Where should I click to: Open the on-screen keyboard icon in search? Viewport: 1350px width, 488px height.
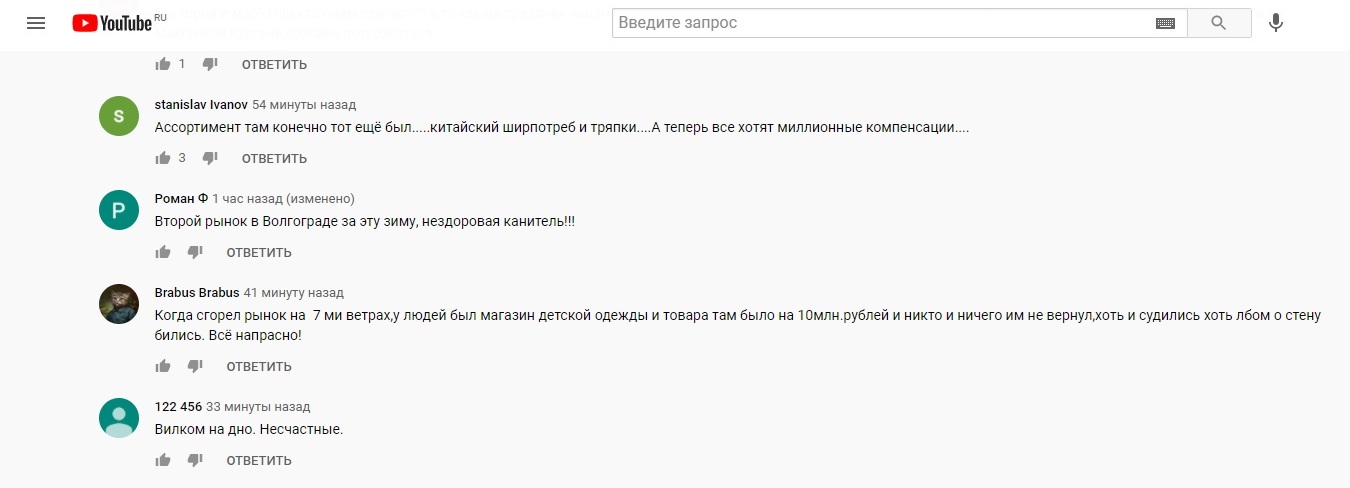[x=1165, y=23]
